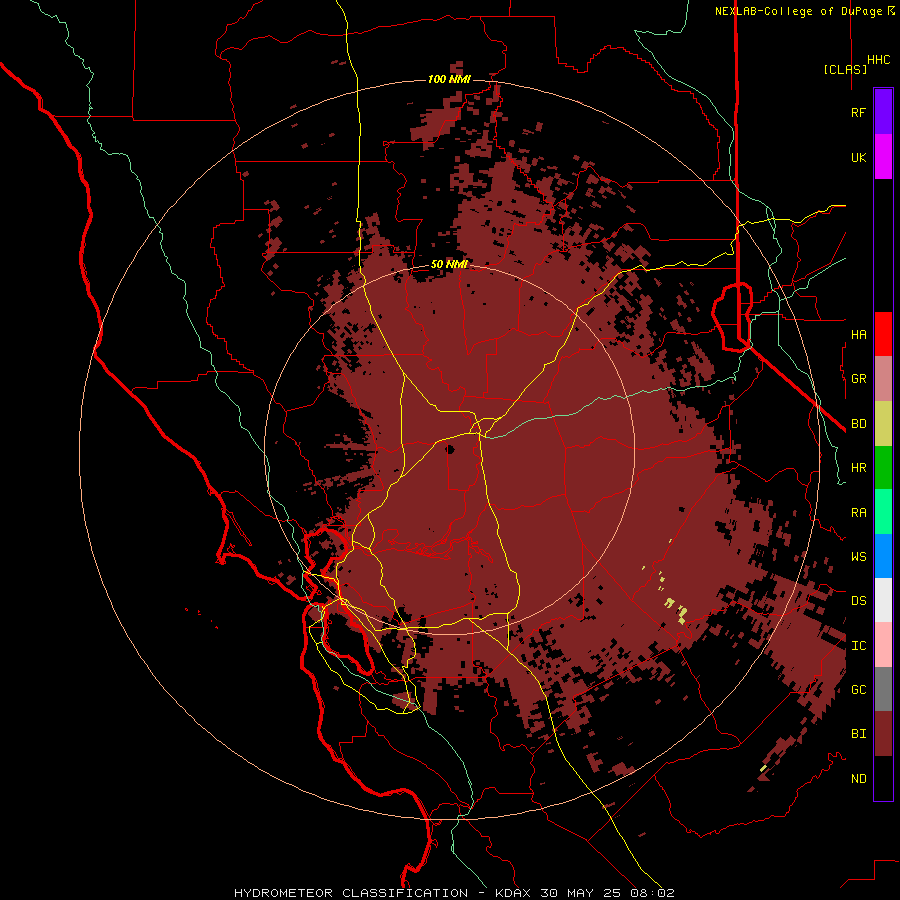Screen dimensions: 900x900
Task: Click the BI legend label
Action: pos(858,734)
